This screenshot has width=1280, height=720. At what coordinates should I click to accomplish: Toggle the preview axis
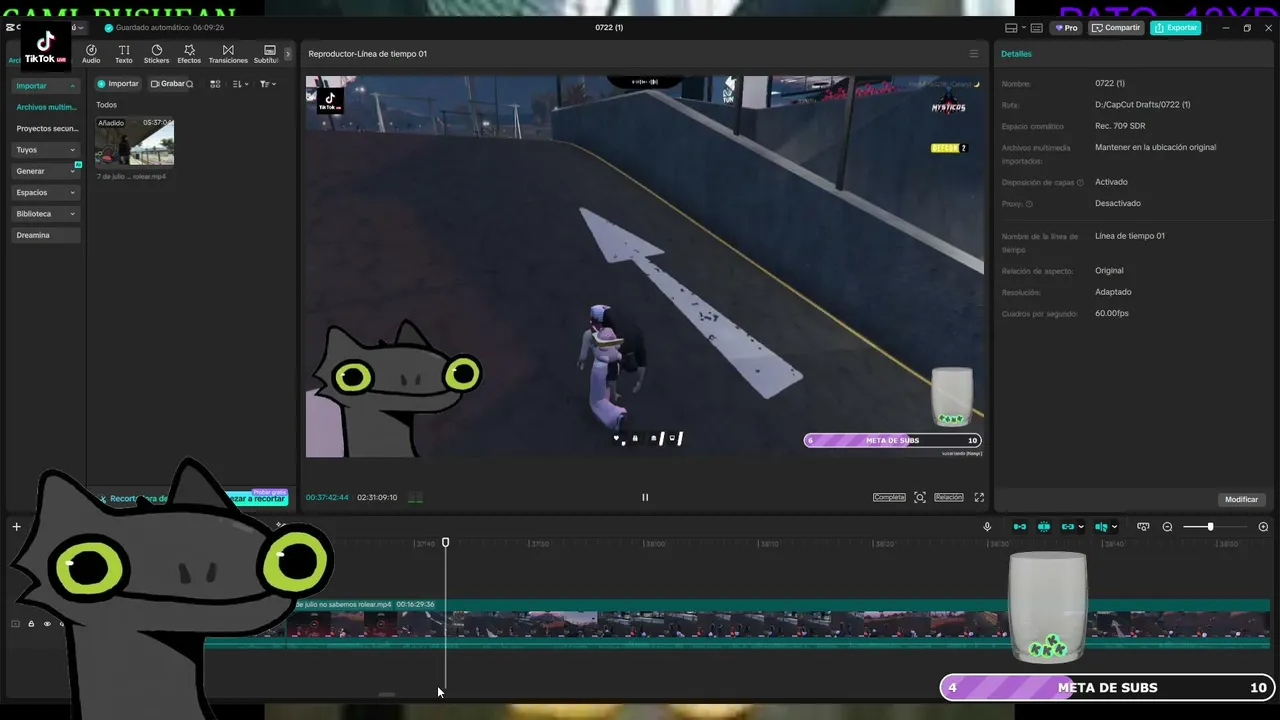coord(1101,527)
